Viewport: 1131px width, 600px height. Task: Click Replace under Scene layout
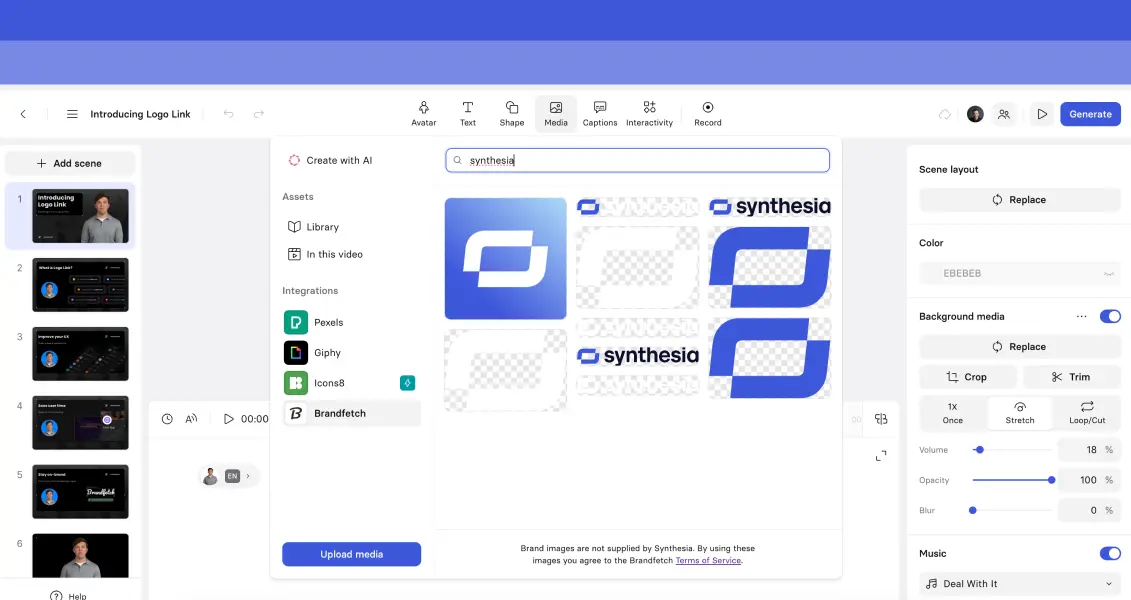(1019, 200)
